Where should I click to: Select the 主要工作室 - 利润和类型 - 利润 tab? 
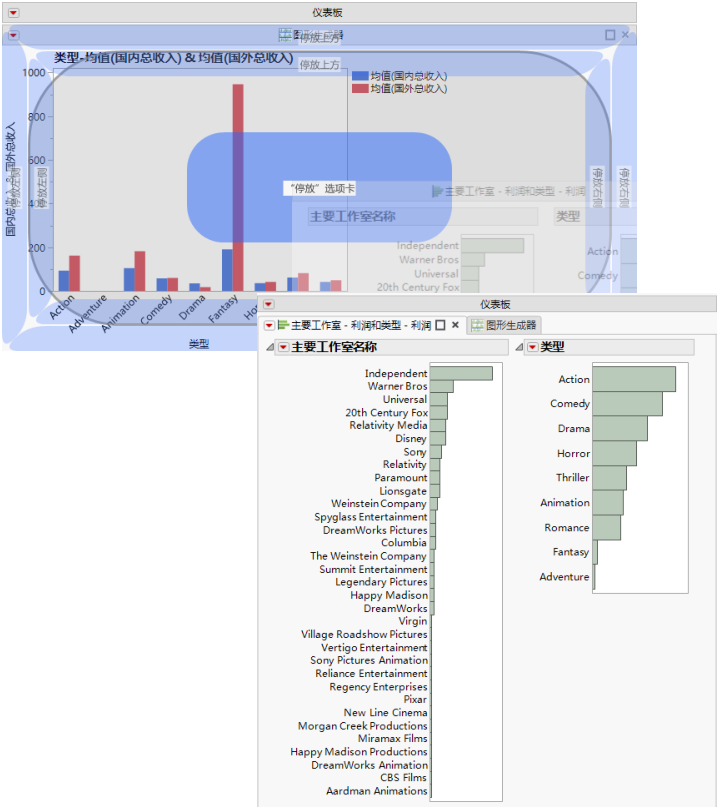click(x=361, y=326)
